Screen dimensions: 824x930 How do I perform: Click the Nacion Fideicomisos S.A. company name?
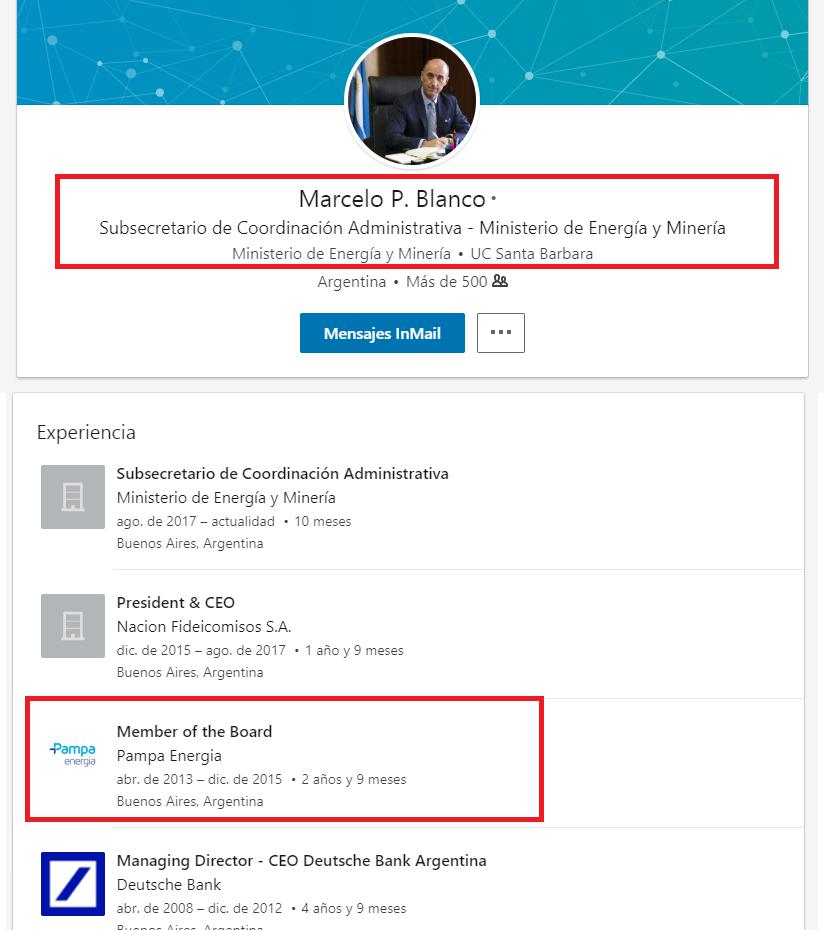204,627
